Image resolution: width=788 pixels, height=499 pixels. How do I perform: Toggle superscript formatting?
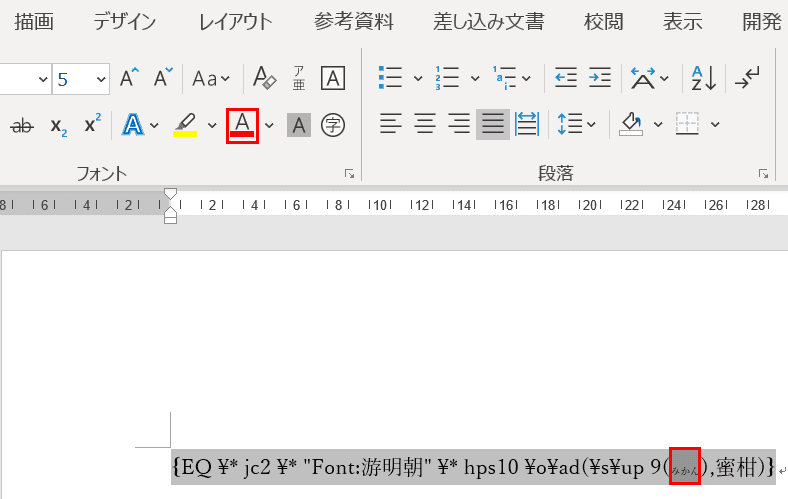coord(92,124)
